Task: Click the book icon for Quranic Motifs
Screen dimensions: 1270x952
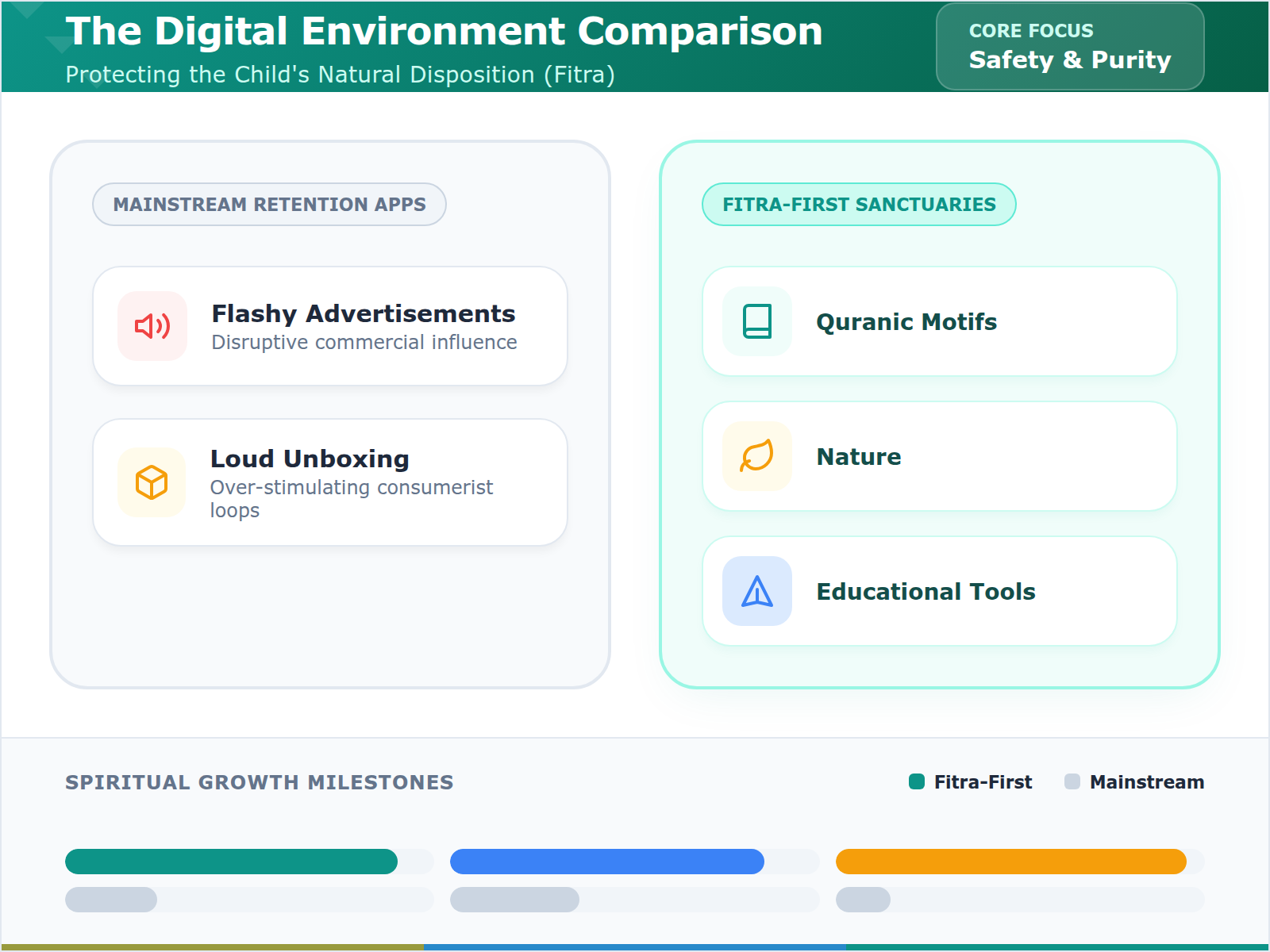Action: coord(756,321)
